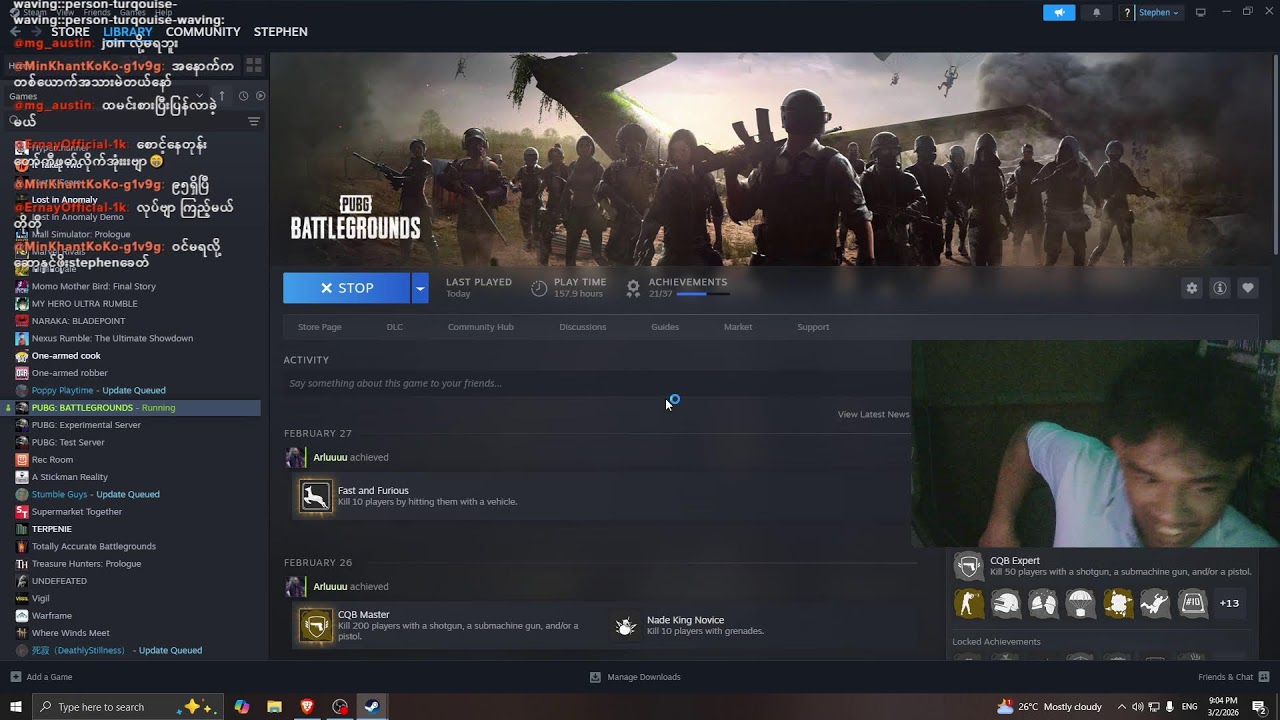Open the DLC tab
The height and width of the screenshot is (720, 1280).
click(x=395, y=327)
